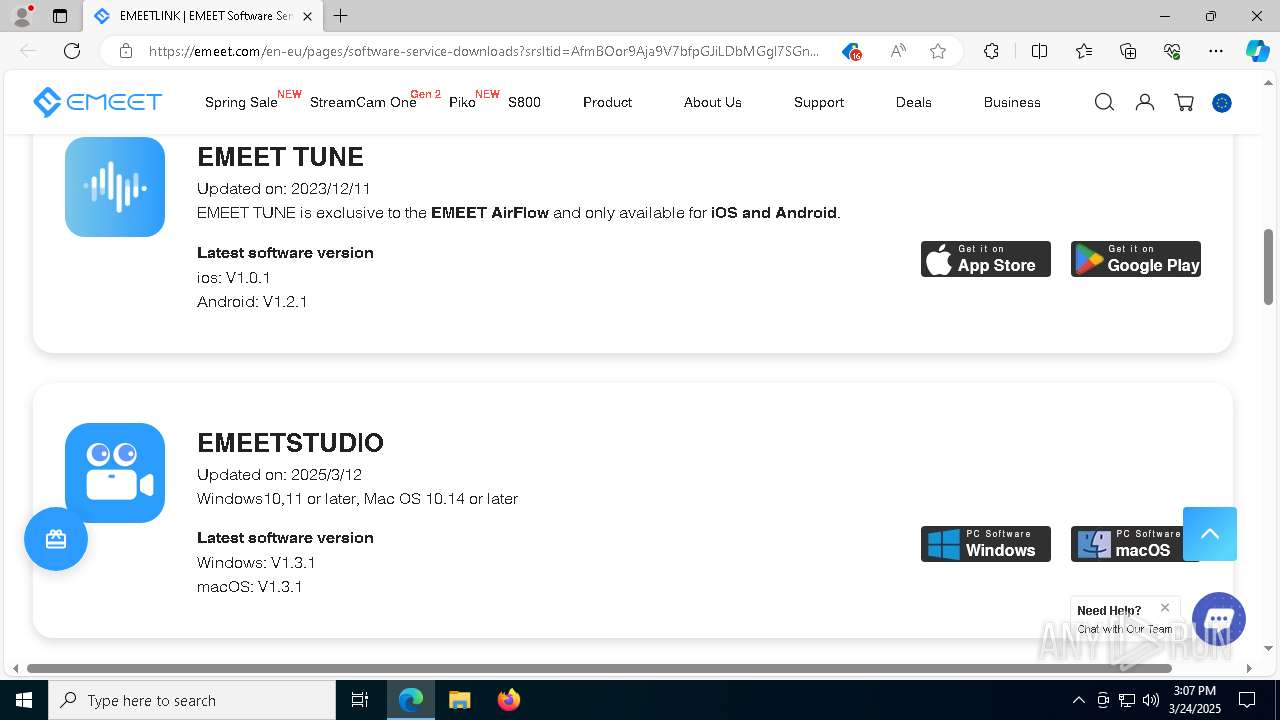This screenshot has width=1280, height=720.
Task: Toggle the Split screen icon
Action: tap(1039, 51)
